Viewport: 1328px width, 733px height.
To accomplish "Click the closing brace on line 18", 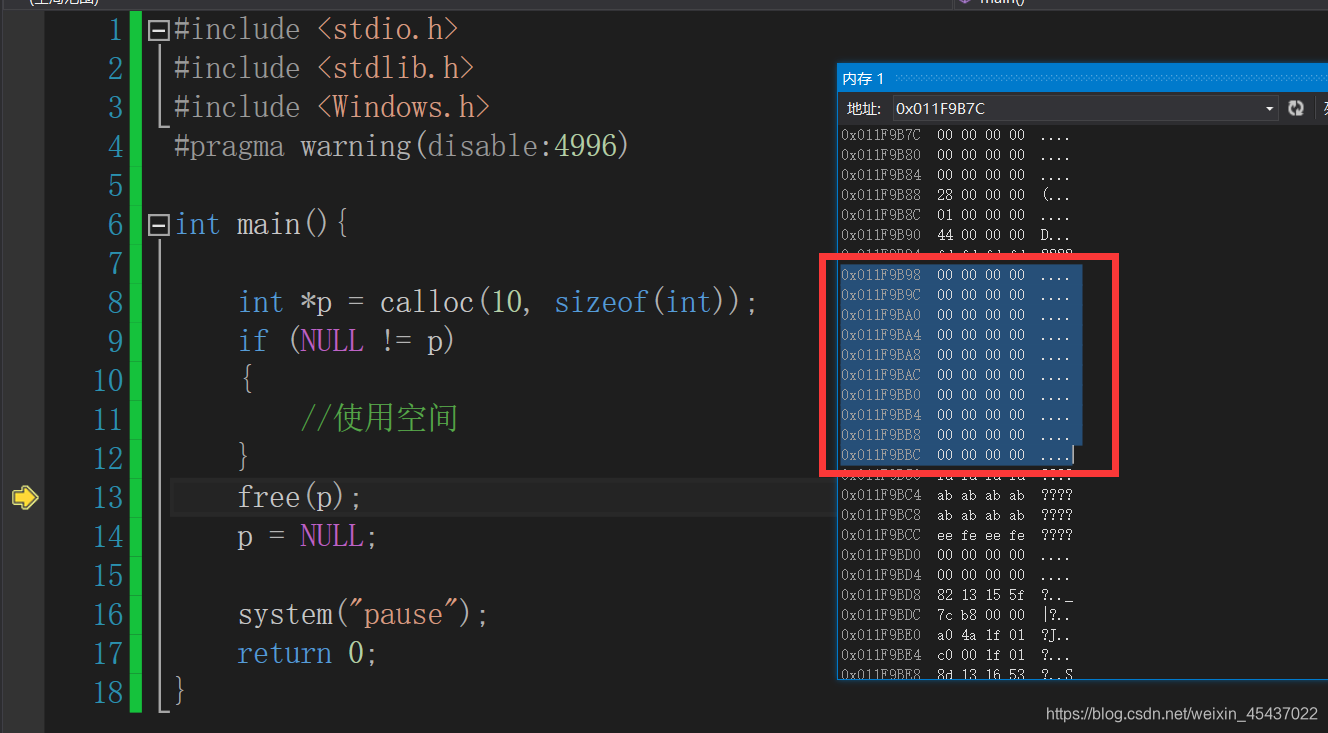I will (x=180, y=691).
